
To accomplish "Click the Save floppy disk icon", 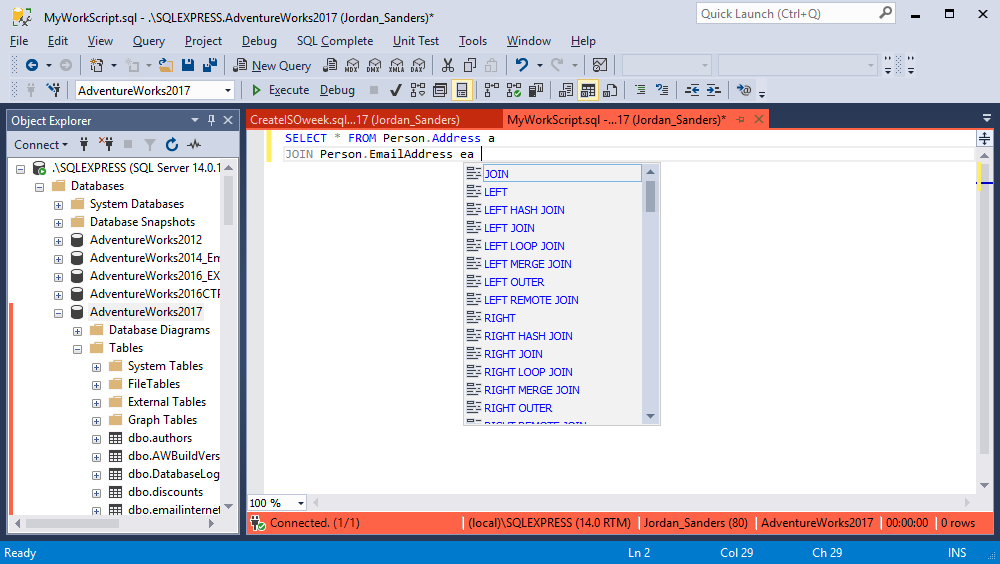I will 188,65.
